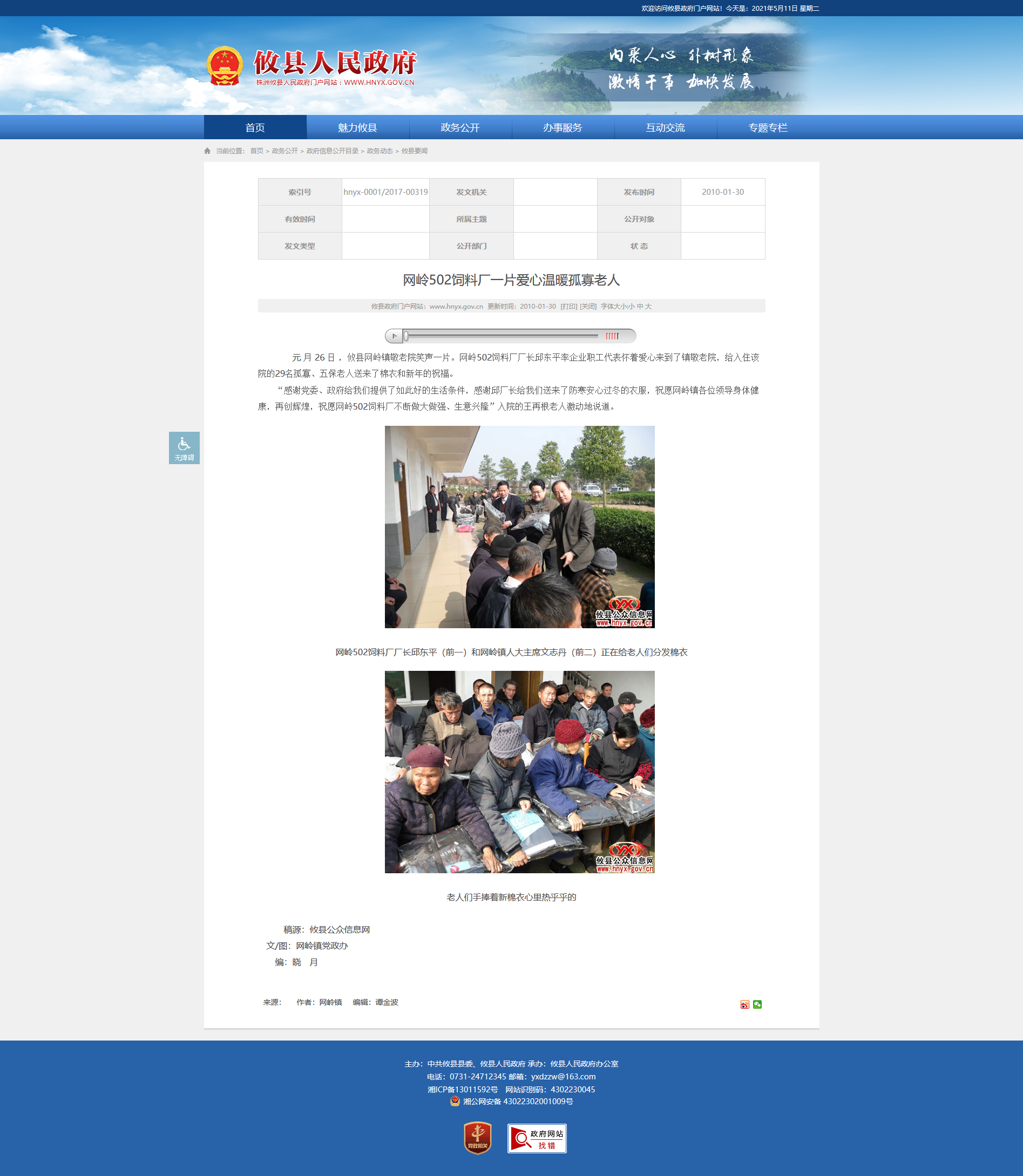Click the [打印] print link
1023x1176 pixels.
tap(568, 307)
